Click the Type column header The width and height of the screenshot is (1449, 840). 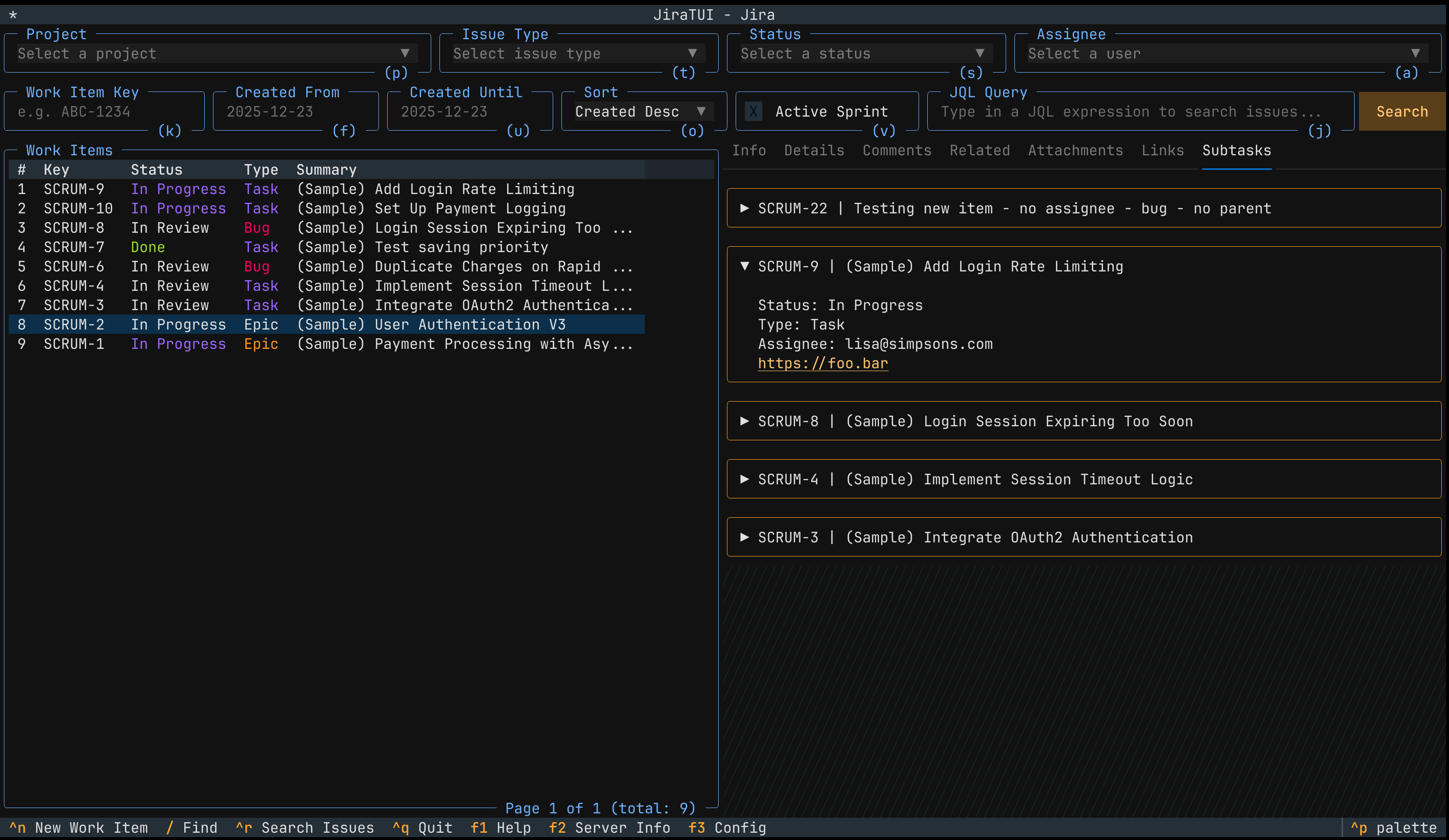tap(261, 170)
